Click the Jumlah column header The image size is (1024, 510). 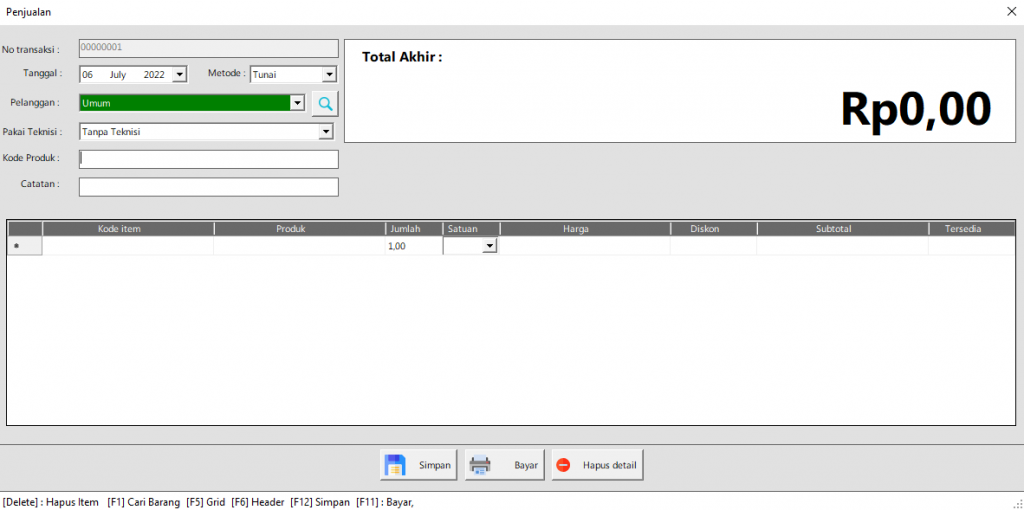414,229
